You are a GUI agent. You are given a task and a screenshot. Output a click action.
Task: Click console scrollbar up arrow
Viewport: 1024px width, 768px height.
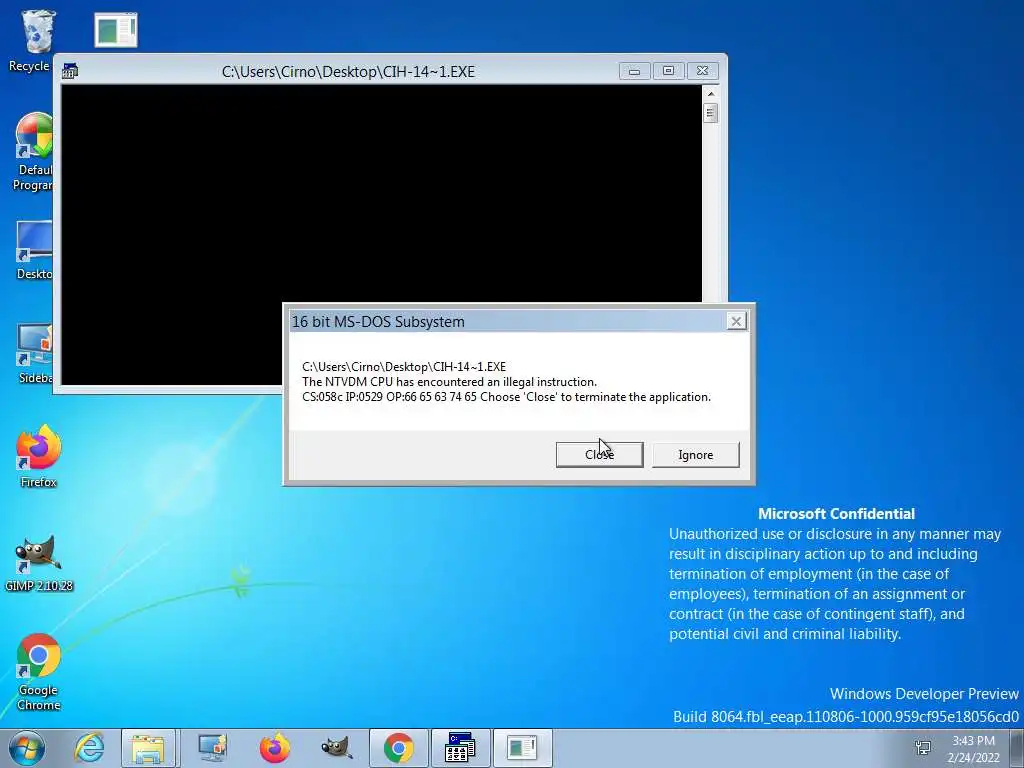711,94
